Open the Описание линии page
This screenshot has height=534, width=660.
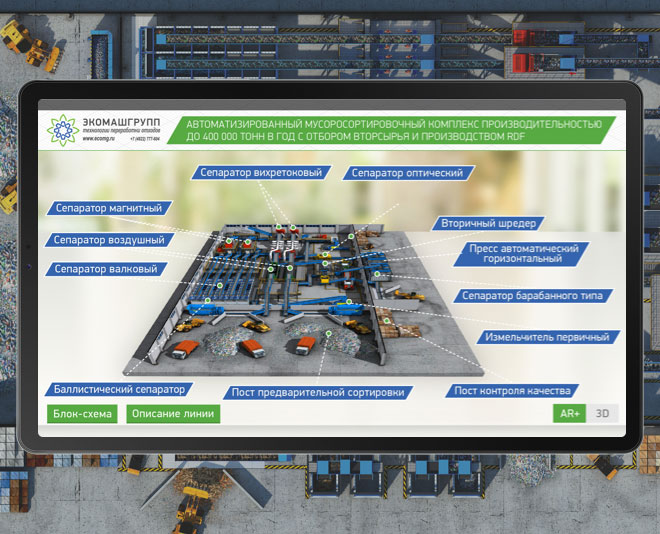point(173,414)
